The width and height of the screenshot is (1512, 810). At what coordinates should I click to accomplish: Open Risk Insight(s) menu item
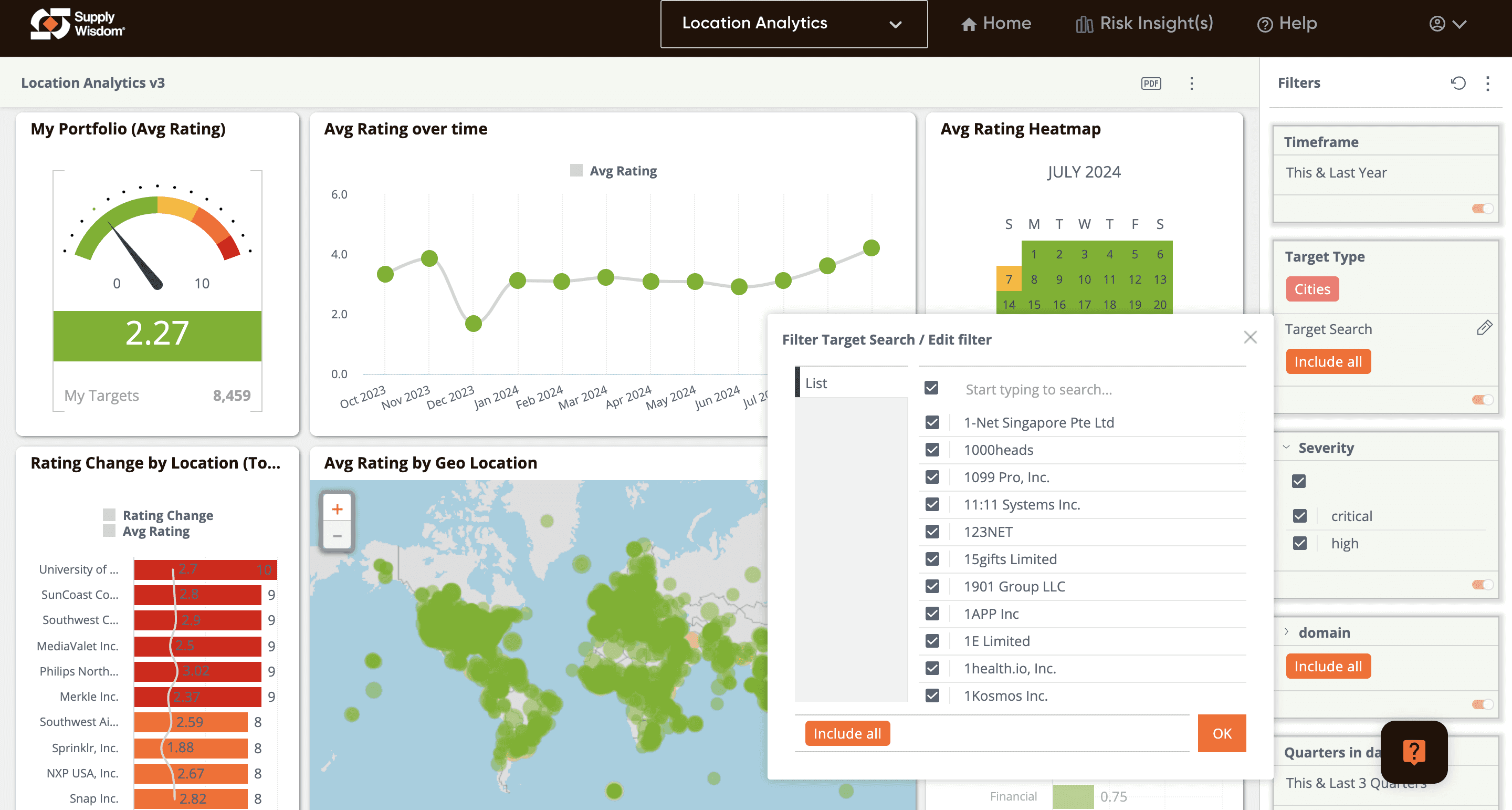pyautogui.click(x=1144, y=24)
